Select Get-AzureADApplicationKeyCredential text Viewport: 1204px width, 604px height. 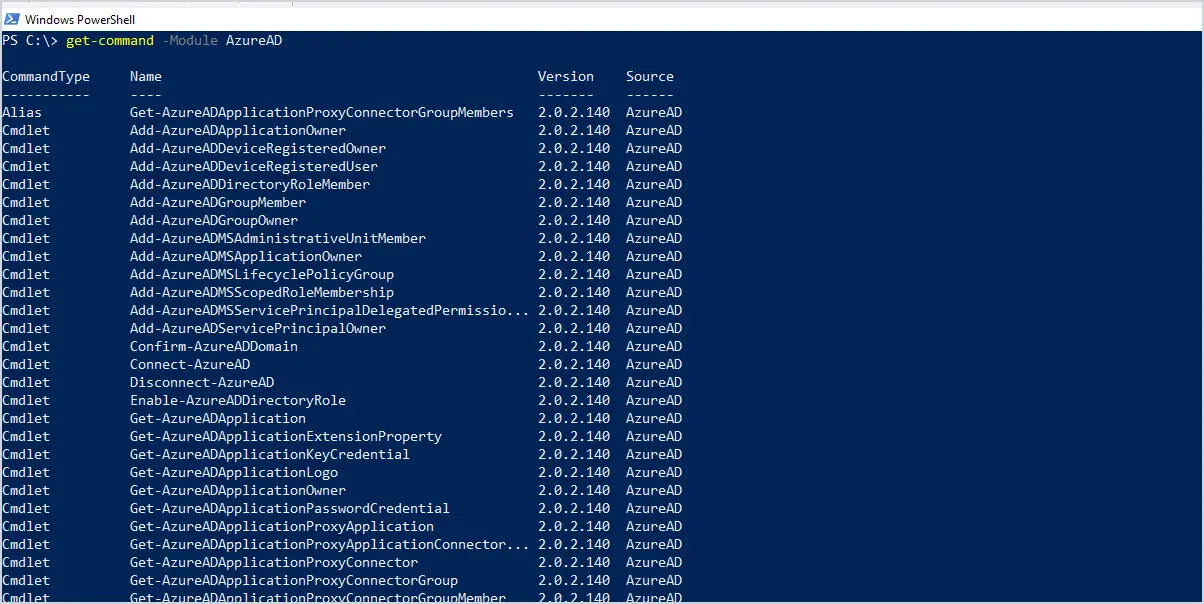(x=270, y=454)
